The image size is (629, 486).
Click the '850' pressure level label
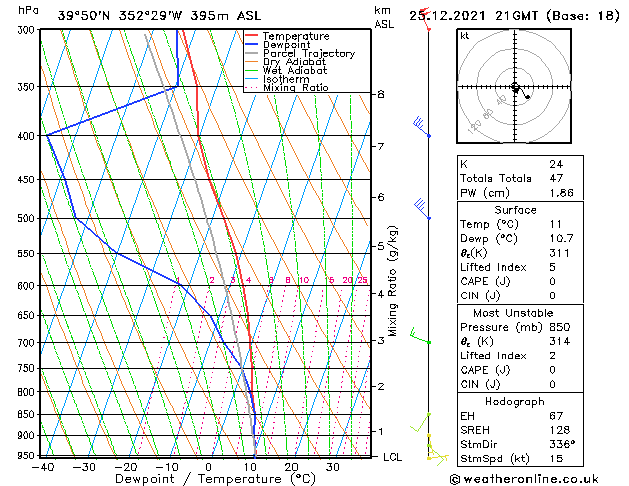click(x=26, y=414)
